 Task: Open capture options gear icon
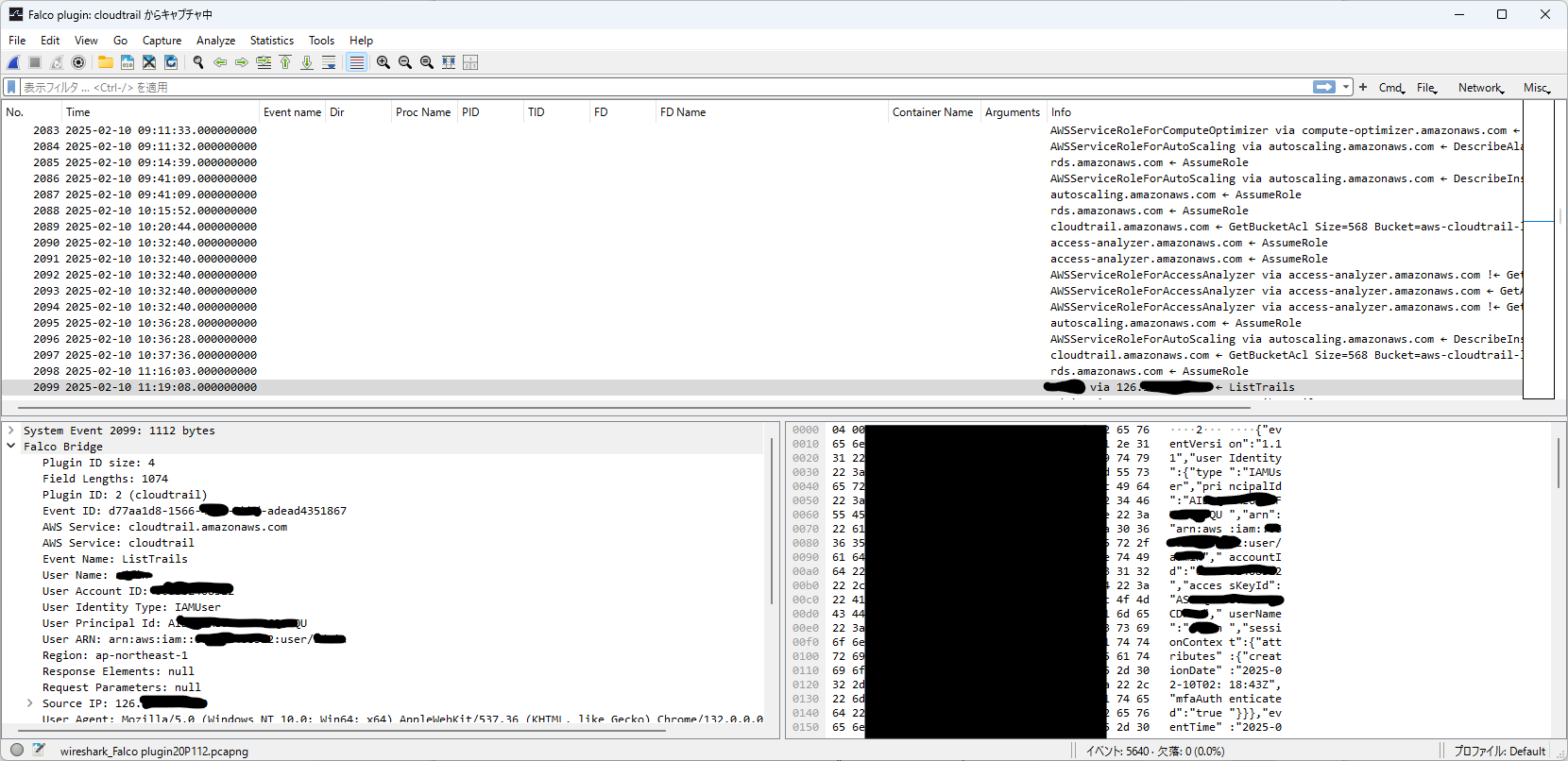click(78, 62)
